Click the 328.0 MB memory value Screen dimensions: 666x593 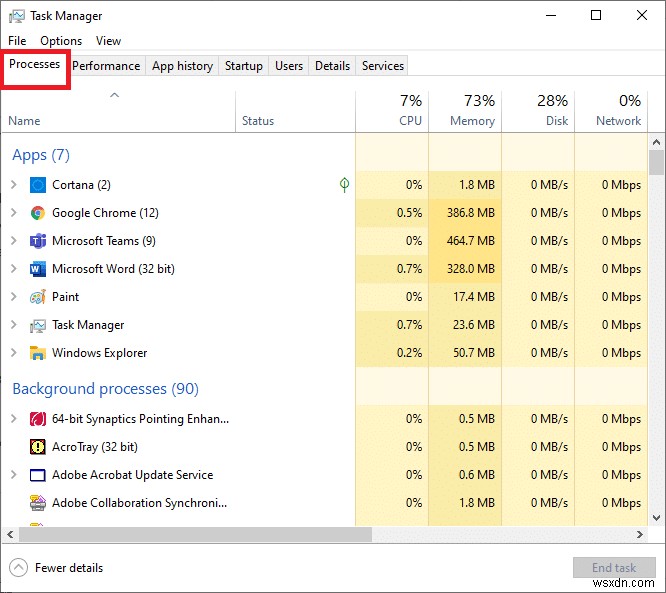click(471, 269)
